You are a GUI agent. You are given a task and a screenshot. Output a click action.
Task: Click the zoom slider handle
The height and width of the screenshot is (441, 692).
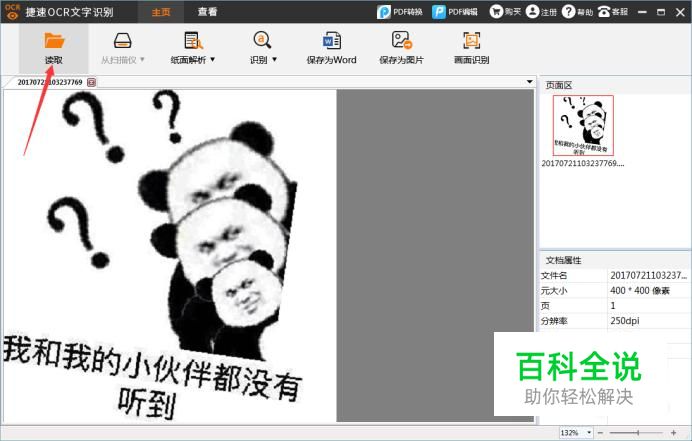[x=638, y=433]
